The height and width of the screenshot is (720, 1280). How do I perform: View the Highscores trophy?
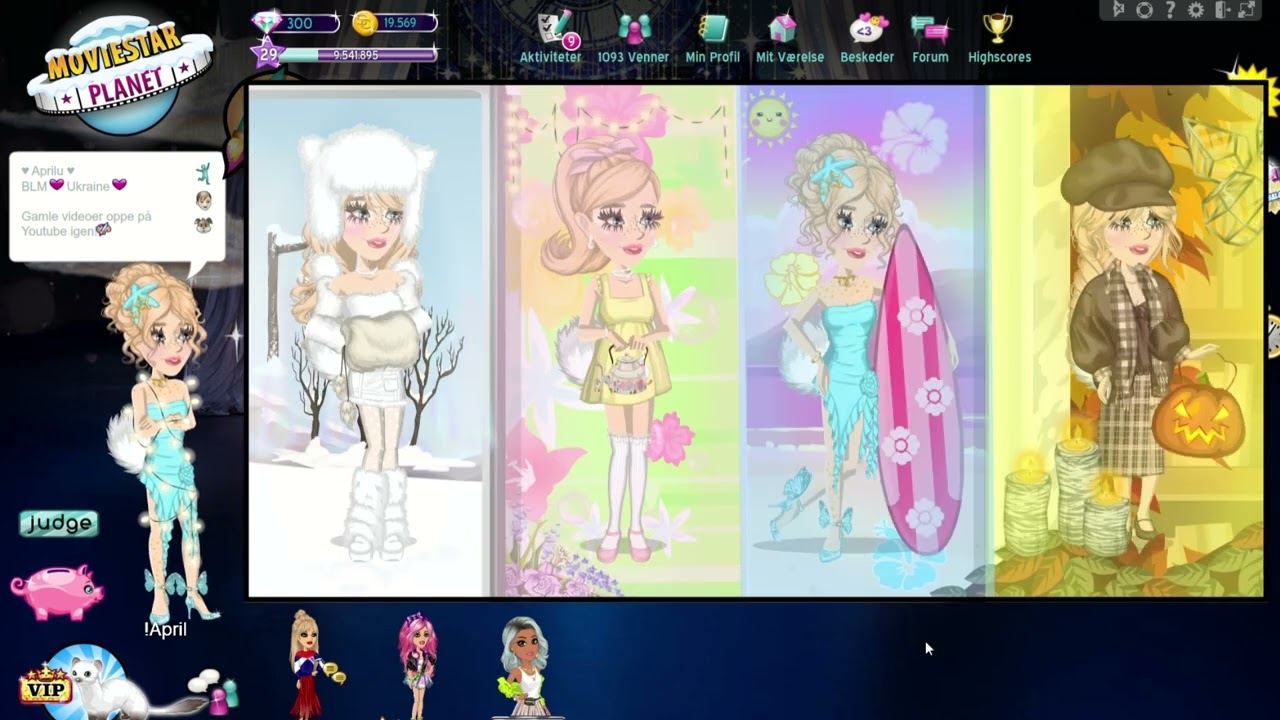coord(999,38)
